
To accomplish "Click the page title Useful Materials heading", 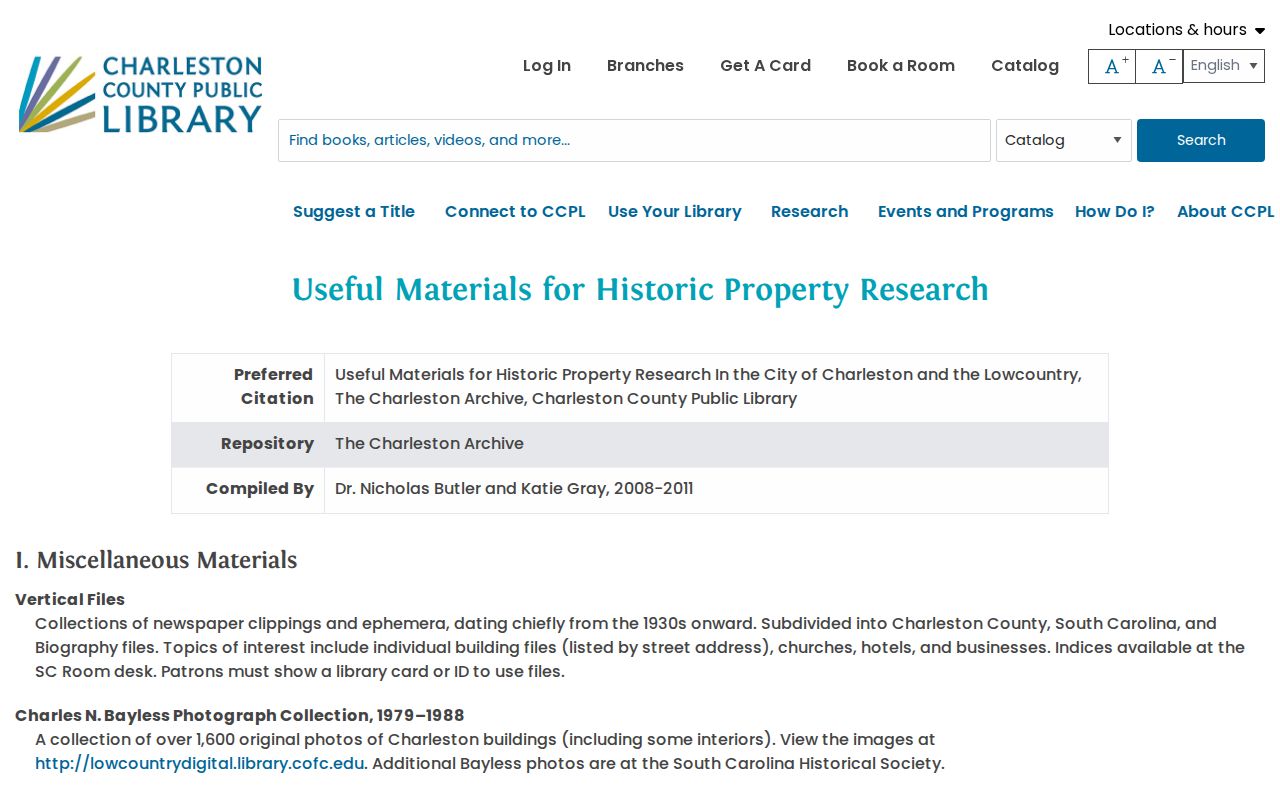I will (640, 289).
